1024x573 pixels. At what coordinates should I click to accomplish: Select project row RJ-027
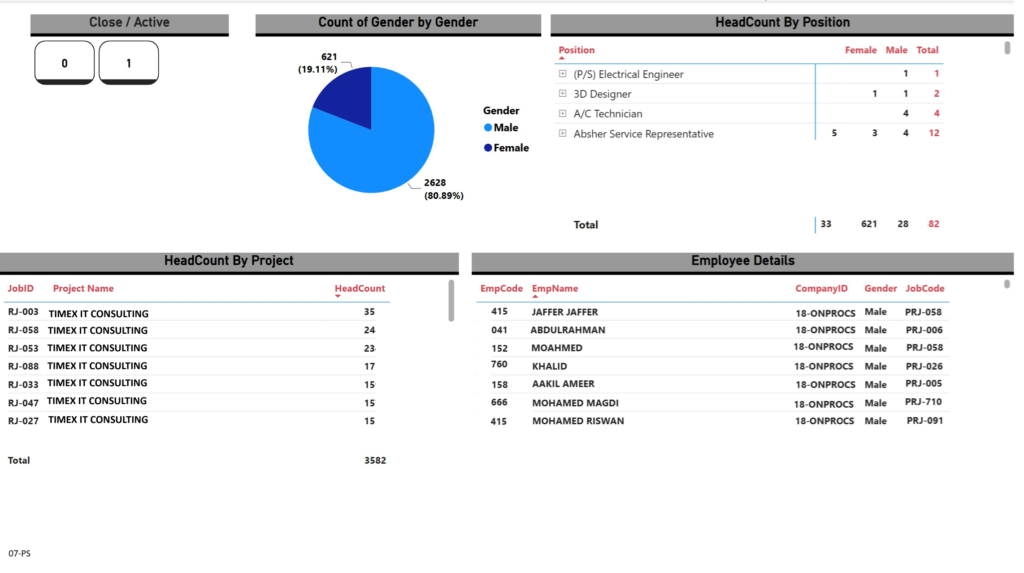point(196,420)
